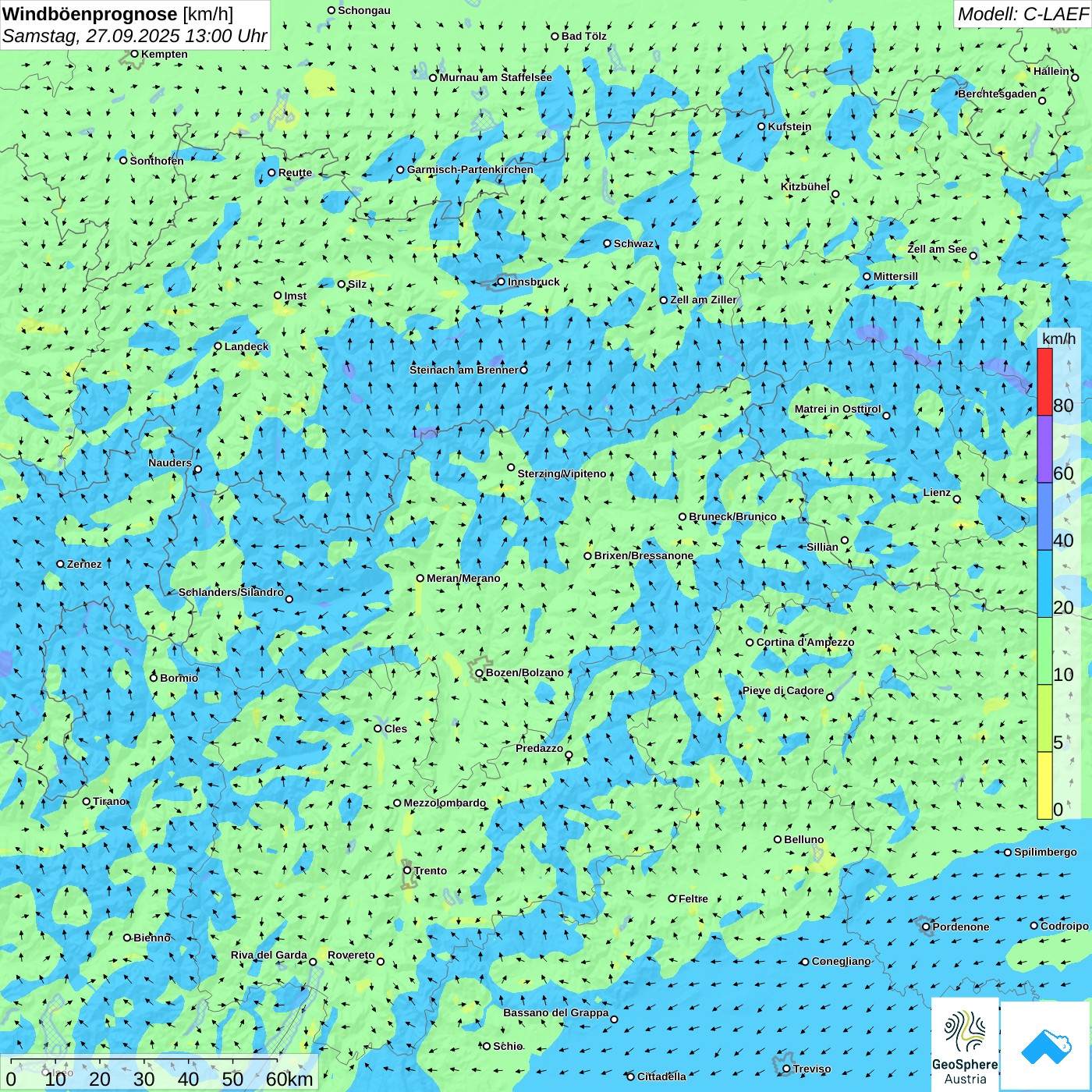Click the Riva del Garda label
1092x1092 pixels.
(x=269, y=955)
